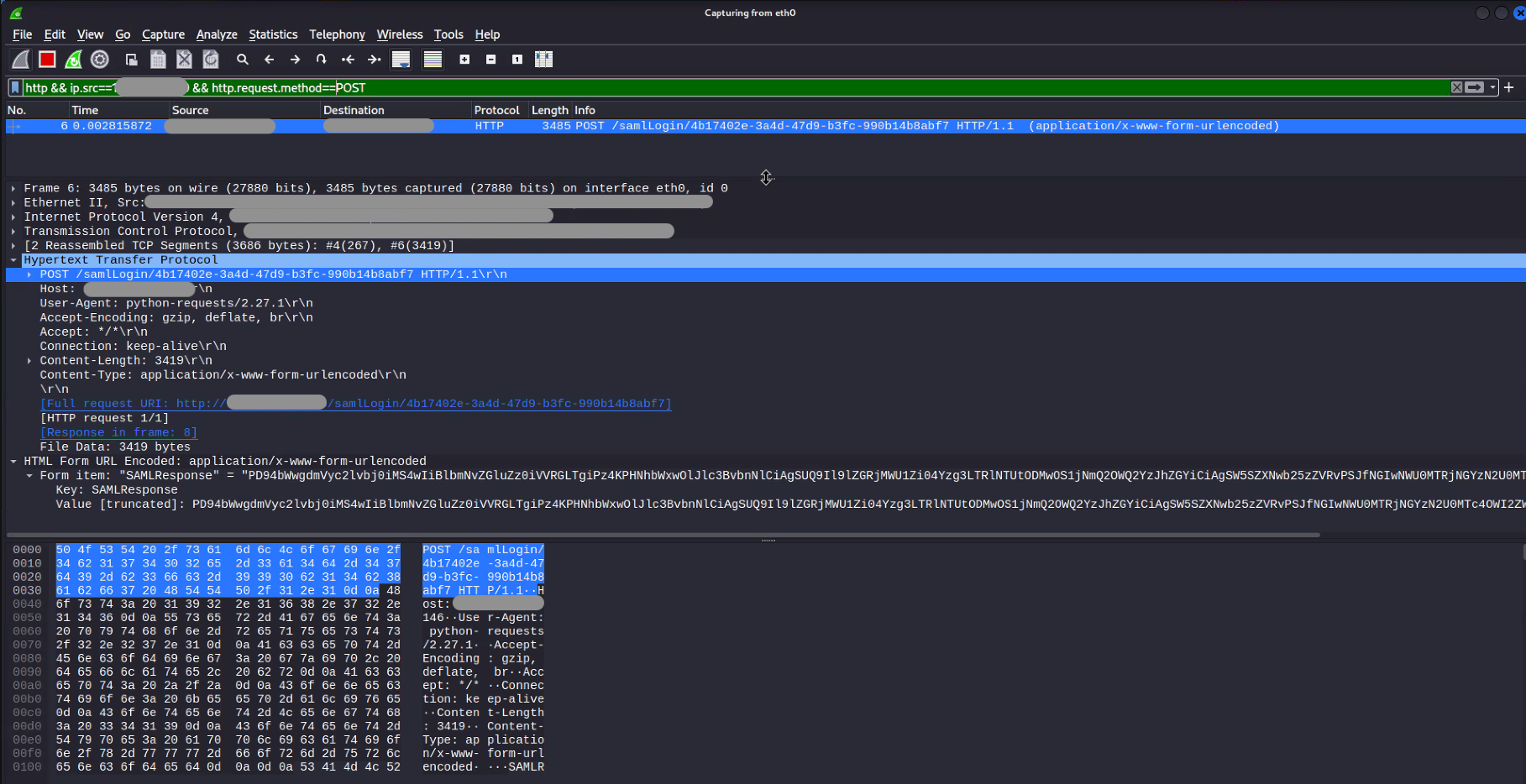The height and width of the screenshot is (784, 1526).
Task: Toggle packet list colorization
Action: (x=433, y=60)
